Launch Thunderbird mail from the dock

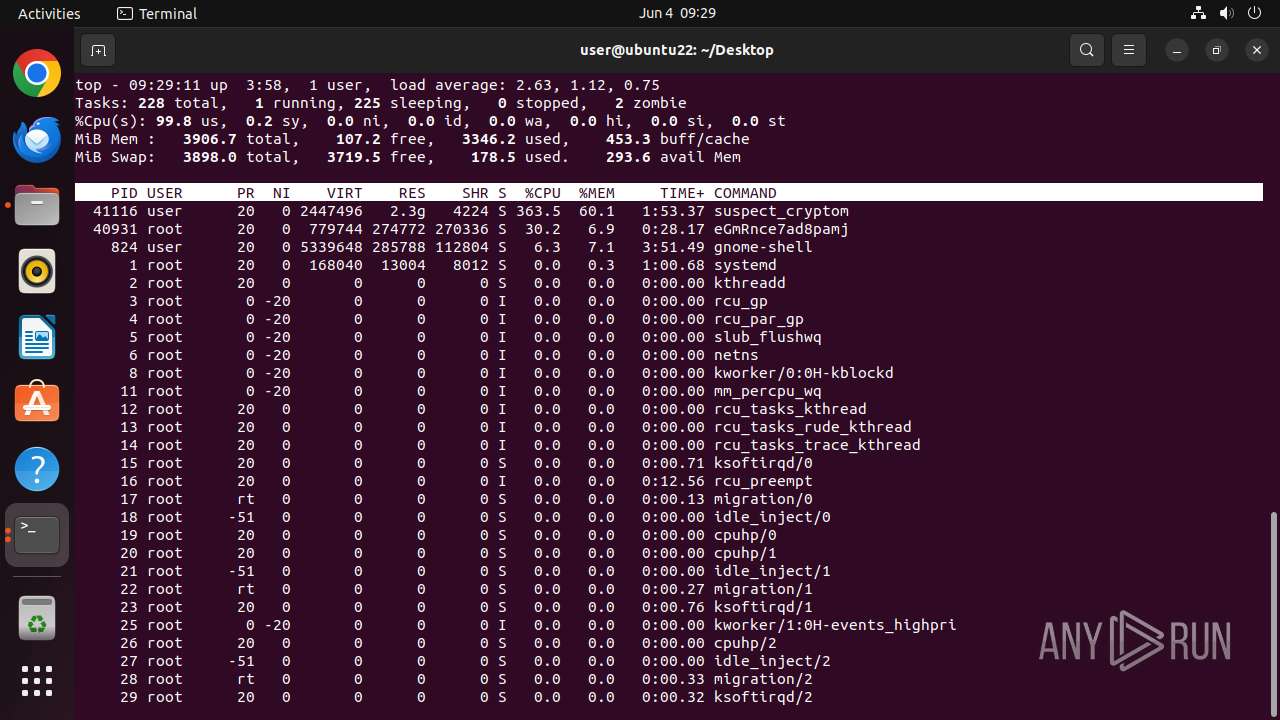(37, 140)
